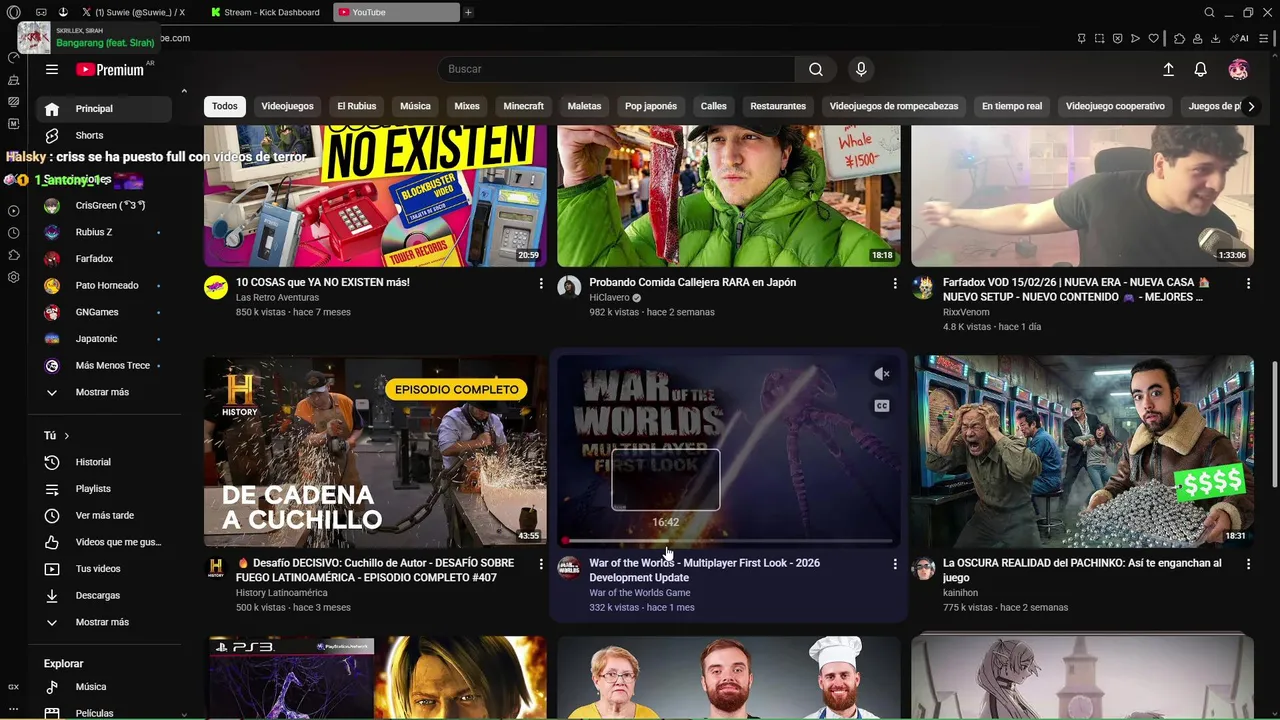Screen dimensions: 1280x720
Task: Expand Mostrar más under subscriptions
Action: (102, 392)
